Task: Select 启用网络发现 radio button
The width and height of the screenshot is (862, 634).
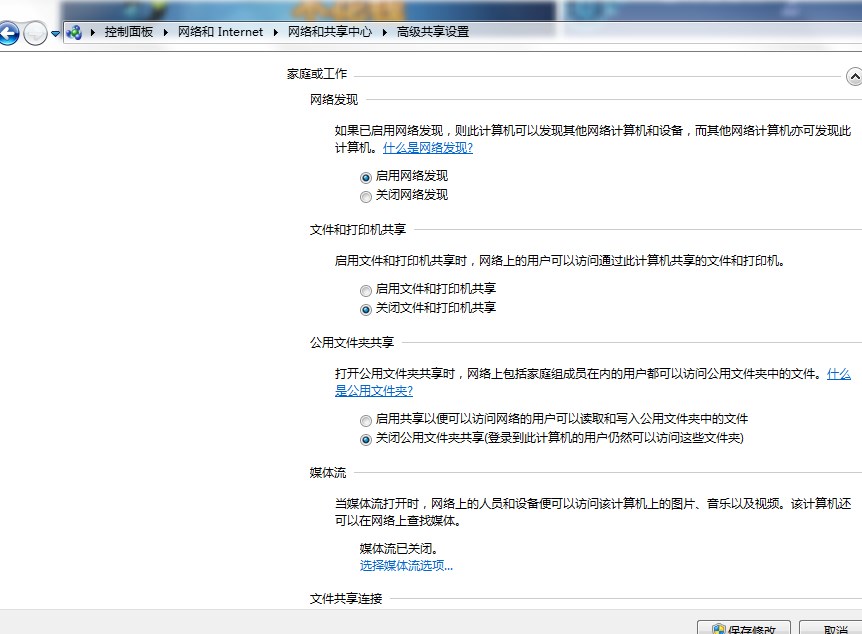Action: (366, 177)
